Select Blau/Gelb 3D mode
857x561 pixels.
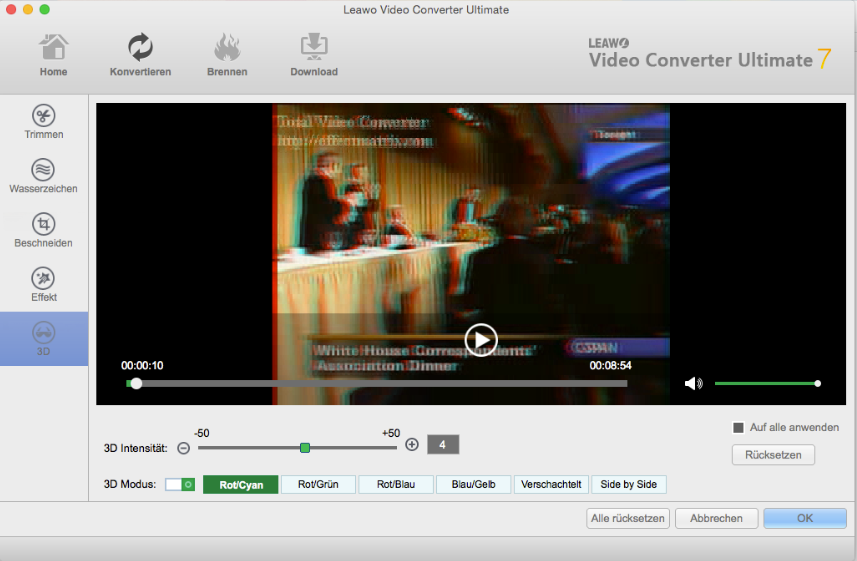(x=473, y=484)
